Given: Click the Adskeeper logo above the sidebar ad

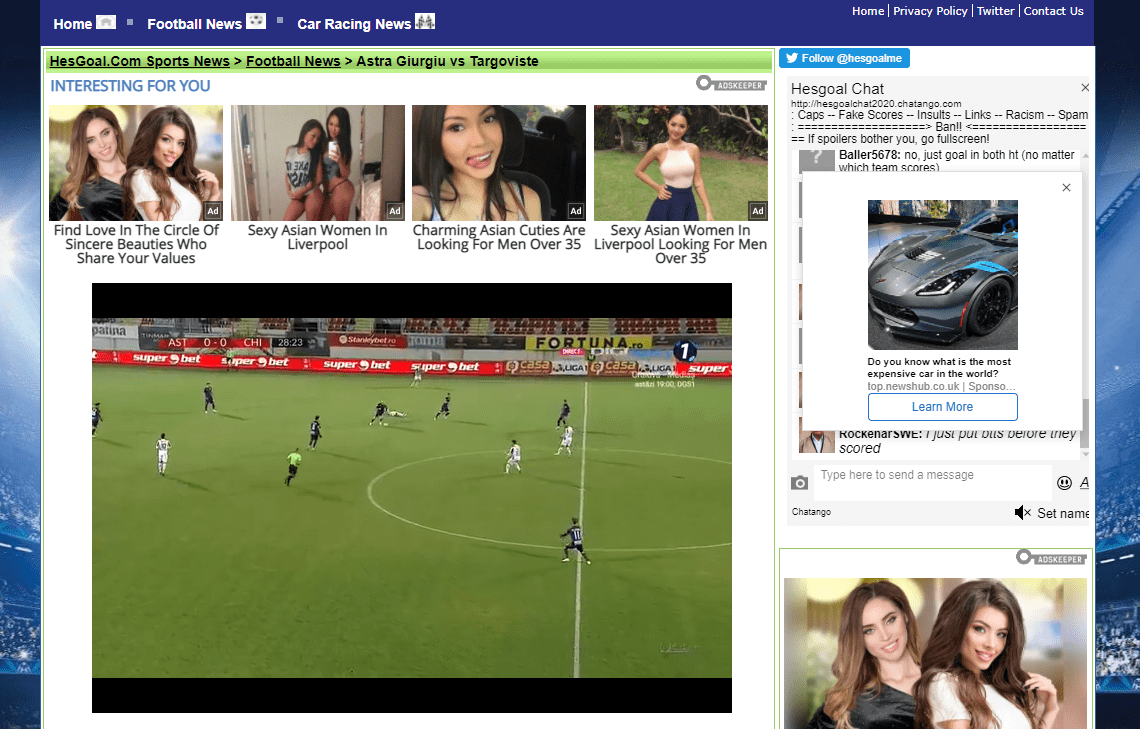Looking at the screenshot, I should pos(1051,557).
